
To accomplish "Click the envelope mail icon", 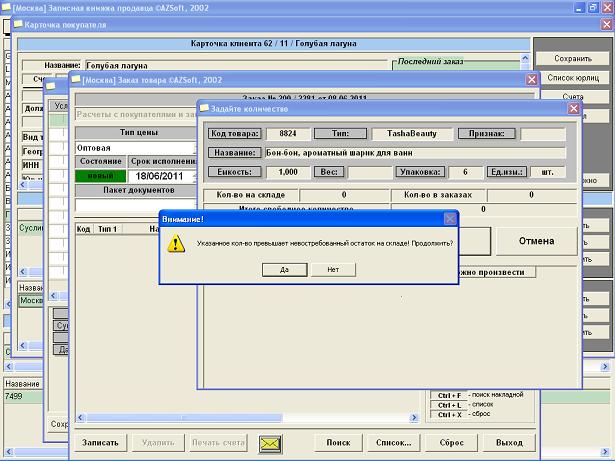I will pos(270,444).
